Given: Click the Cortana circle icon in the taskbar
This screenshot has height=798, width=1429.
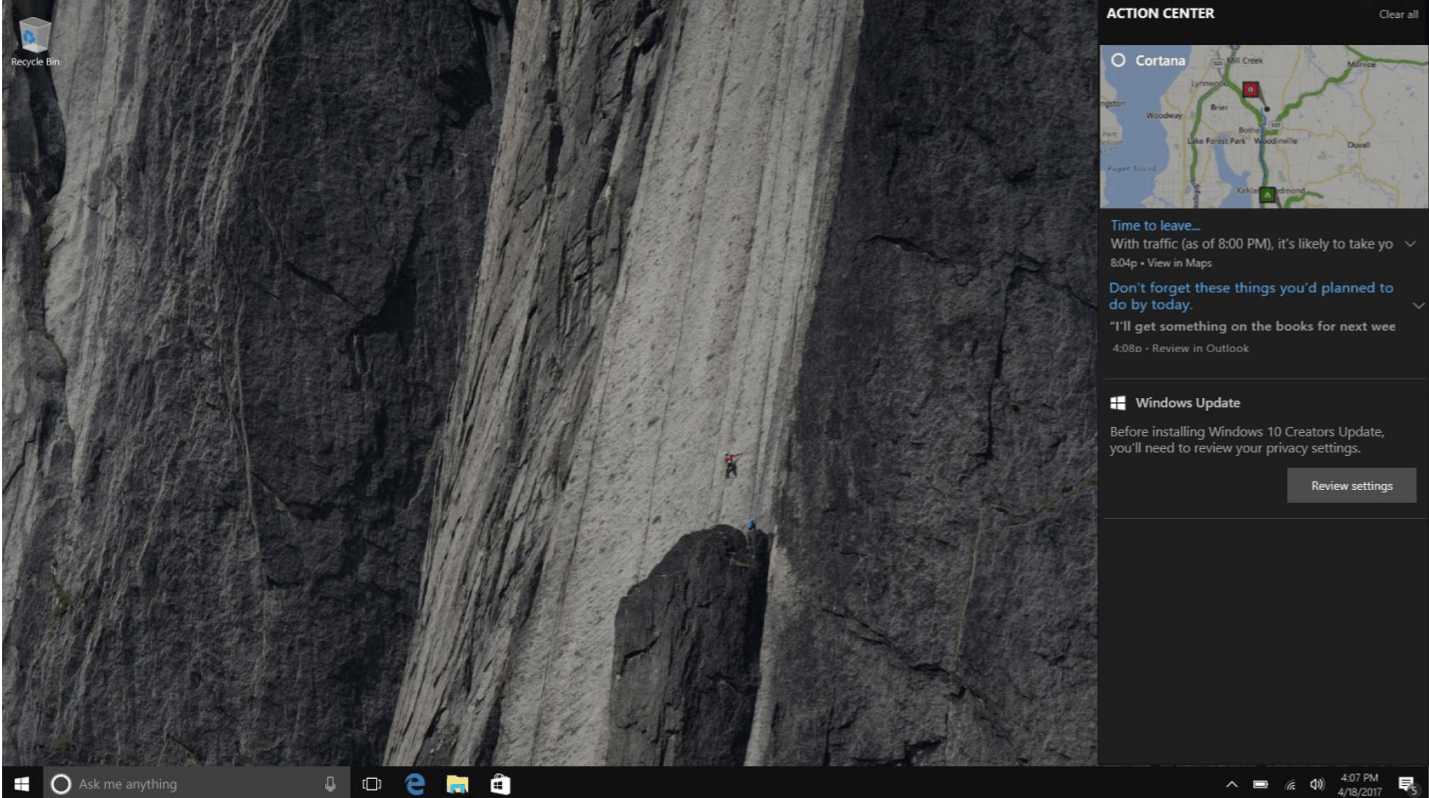Looking at the screenshot, I should [60, 785].
